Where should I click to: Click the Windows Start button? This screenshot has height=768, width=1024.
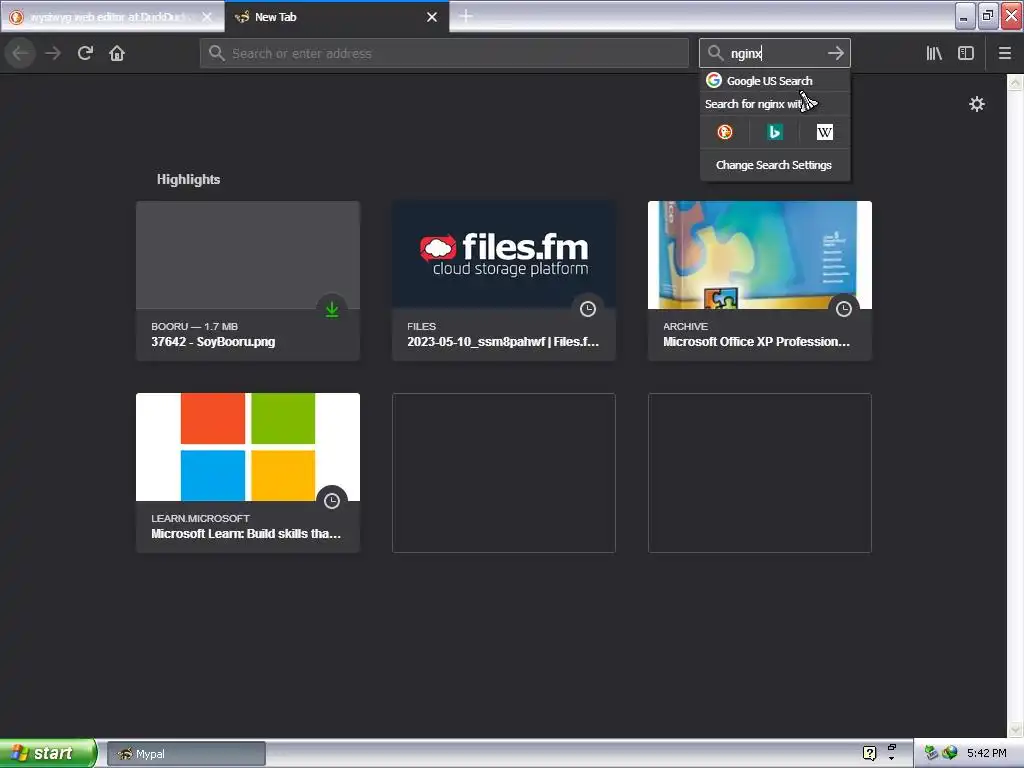48,753
